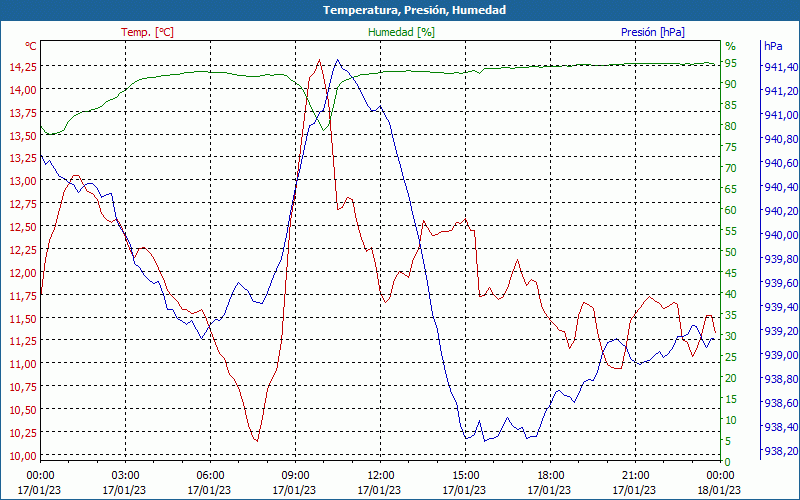Click the 941,20 pressure axis value
Image resolution: width=800 pixels, height=500 pixels.
click(x=781, y=91)
